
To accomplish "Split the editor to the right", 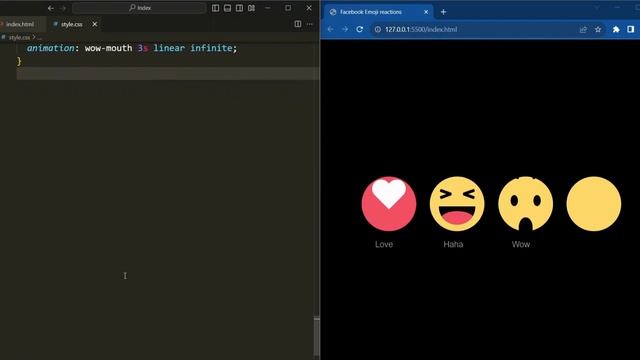I will point(298,24).
